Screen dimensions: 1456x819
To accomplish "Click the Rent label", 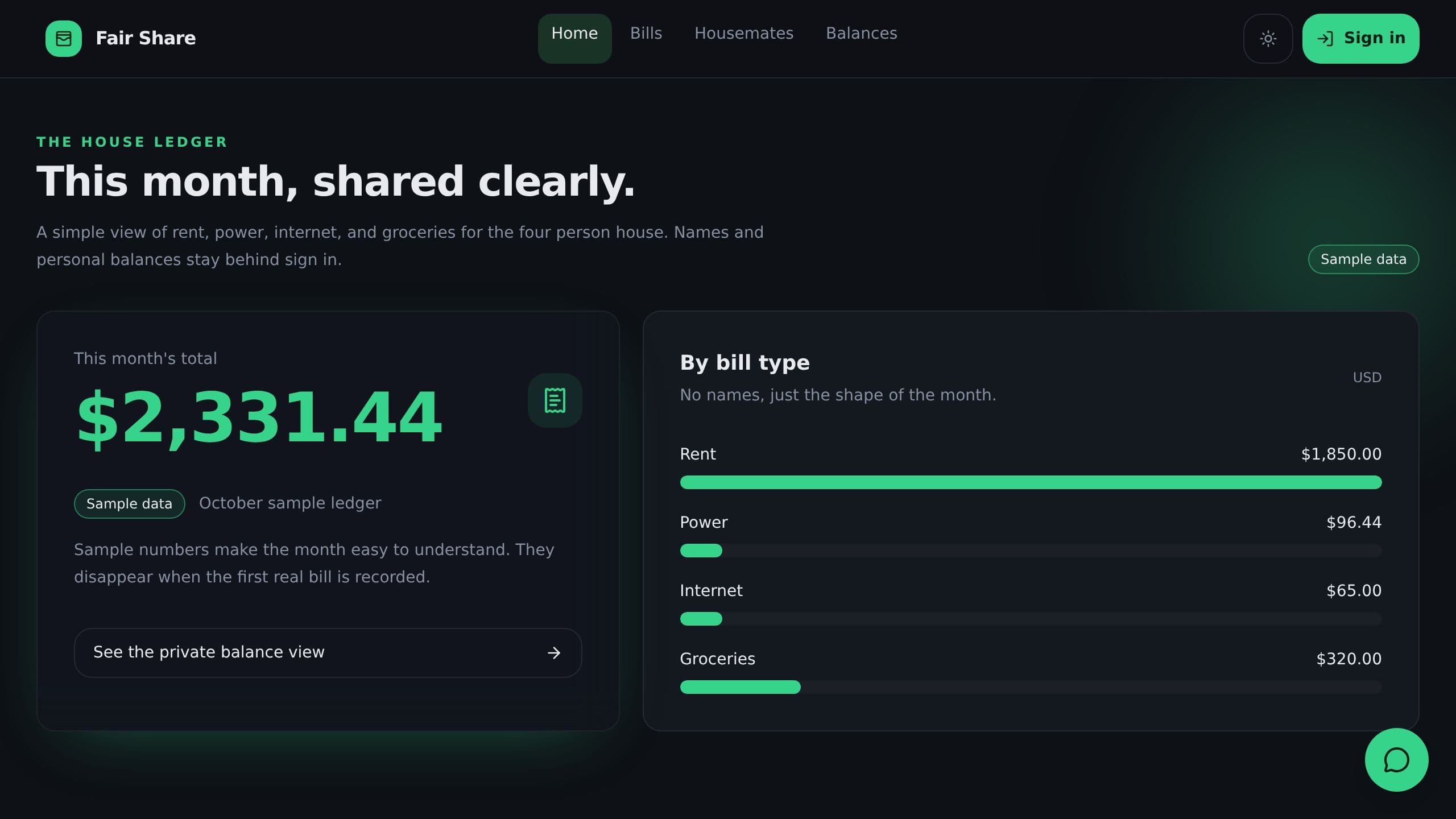I will click(x=698, y=454).
